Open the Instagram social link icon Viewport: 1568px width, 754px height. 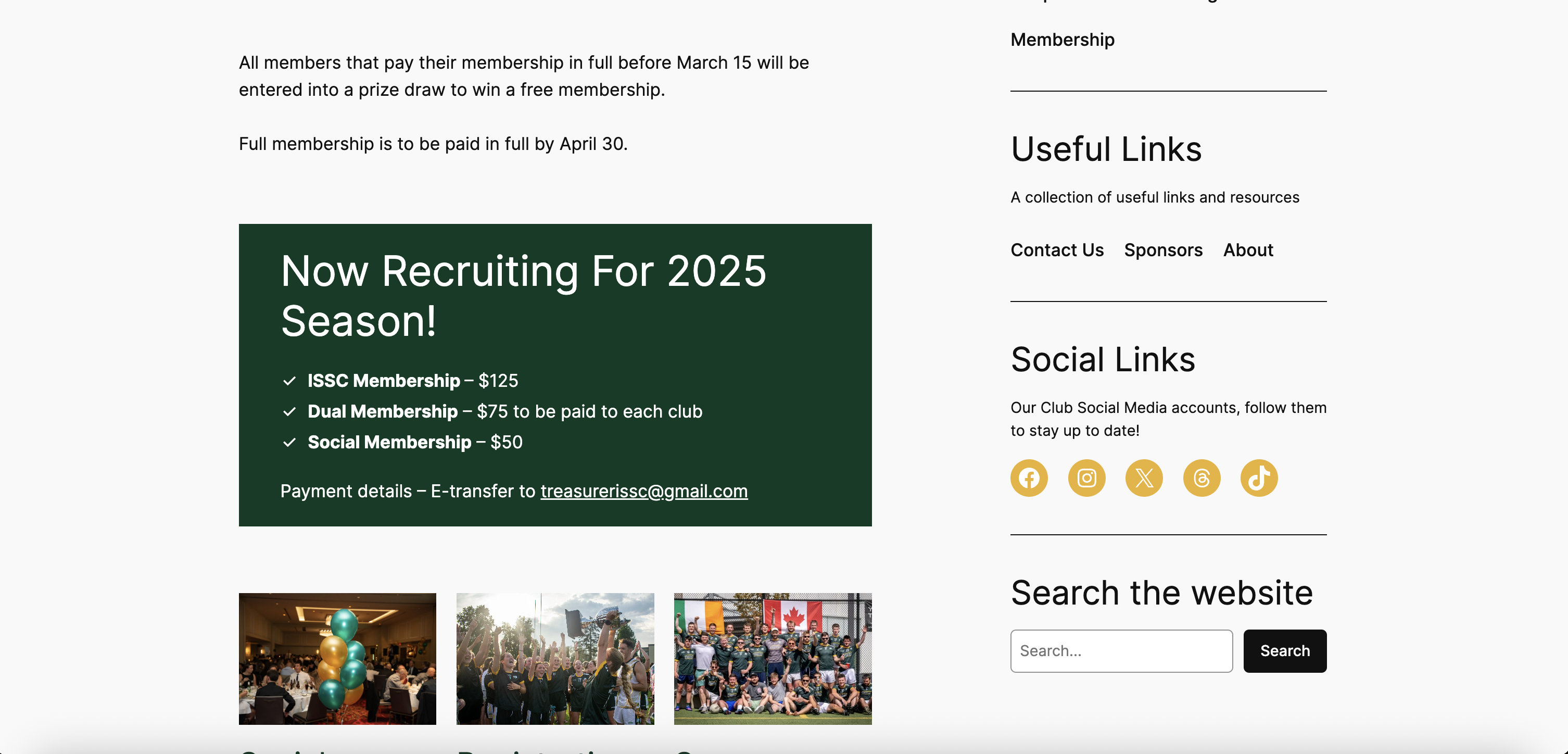tap(1086, 478)
